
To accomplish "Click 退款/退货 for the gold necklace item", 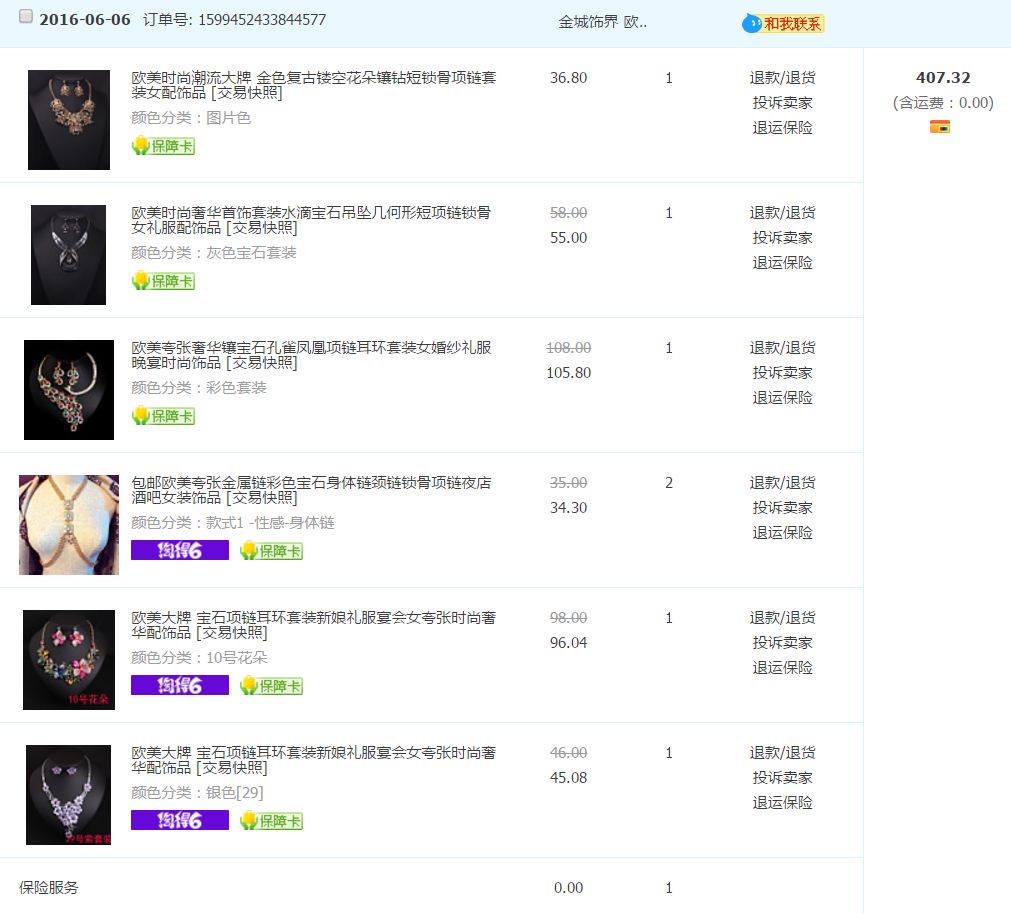I will (x=782, y=78).
